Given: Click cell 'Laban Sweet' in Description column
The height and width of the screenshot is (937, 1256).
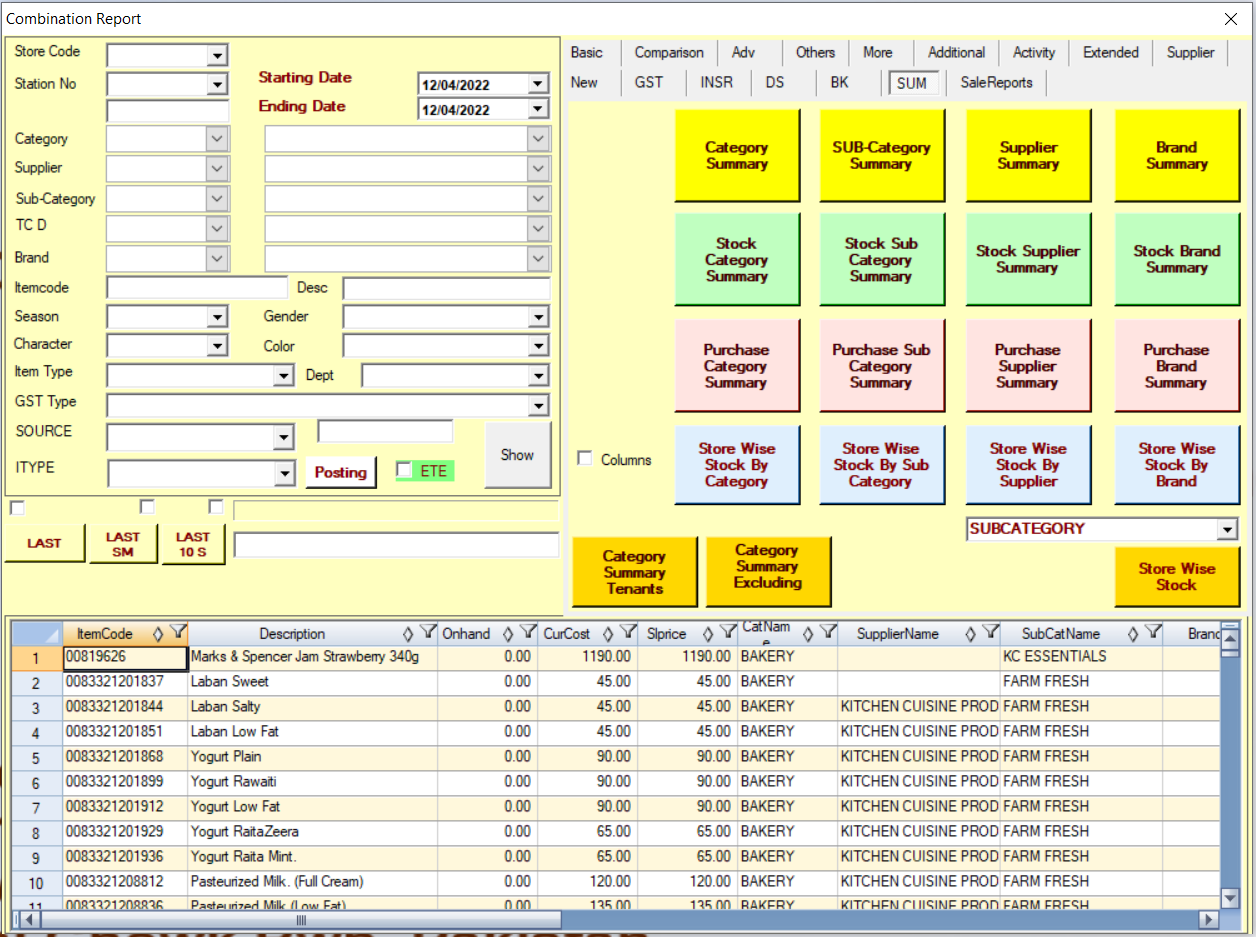Looking at the screenshot, I should (312, 682).
